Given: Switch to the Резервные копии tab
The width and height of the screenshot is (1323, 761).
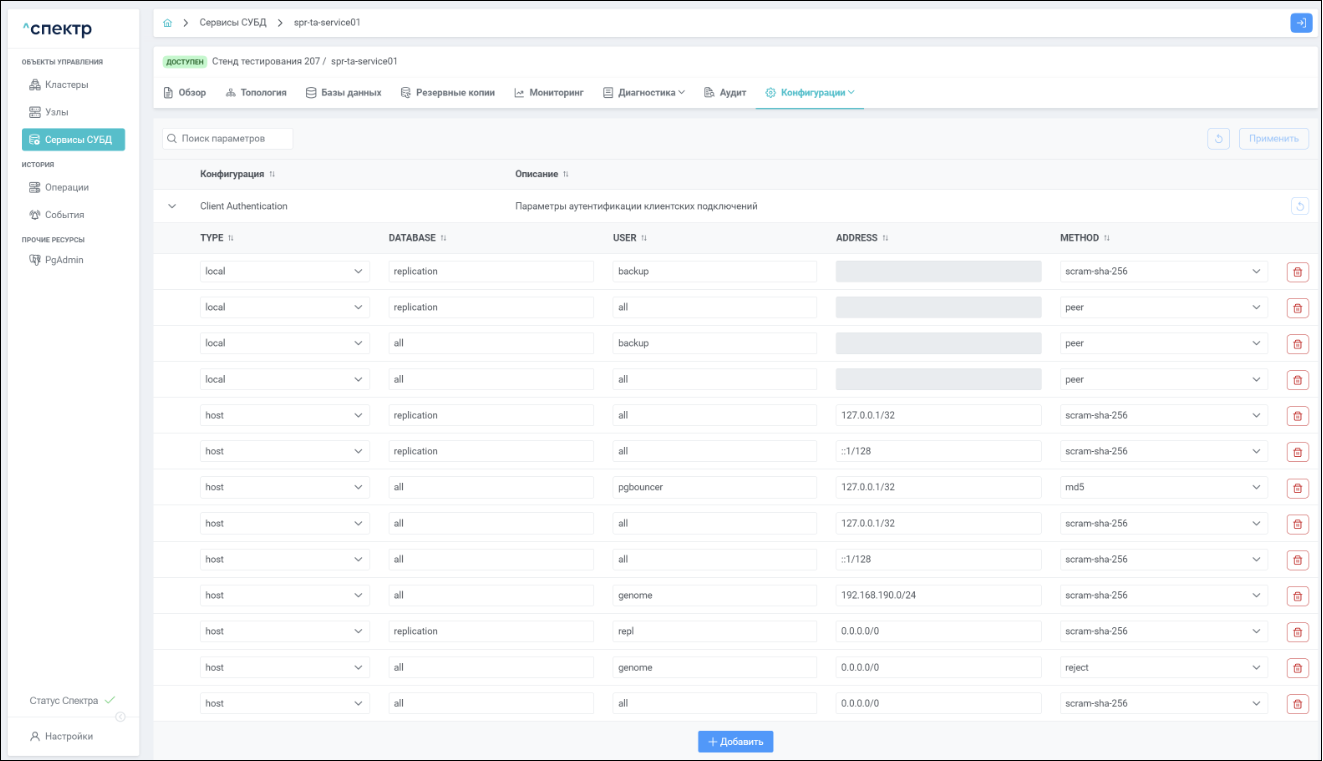Looking at the screenshot, I should pos(447,93).
